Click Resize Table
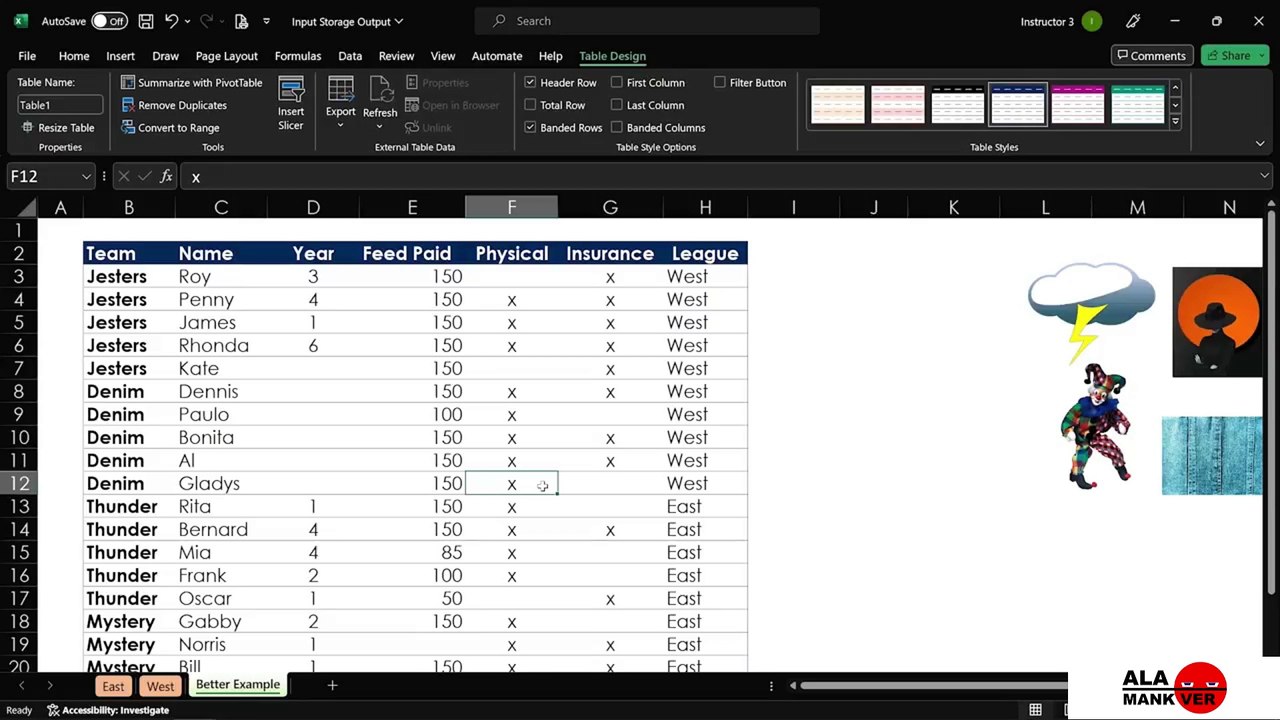 (58, 128)
